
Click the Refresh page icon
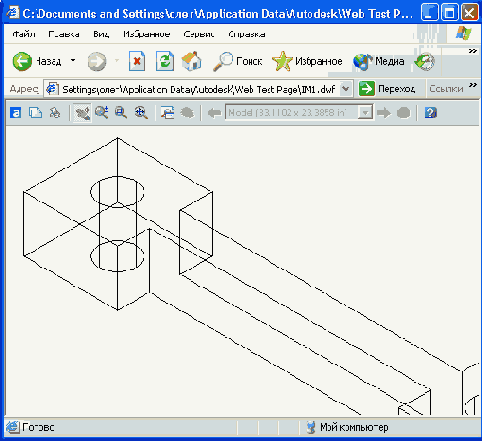pos(165,61)
